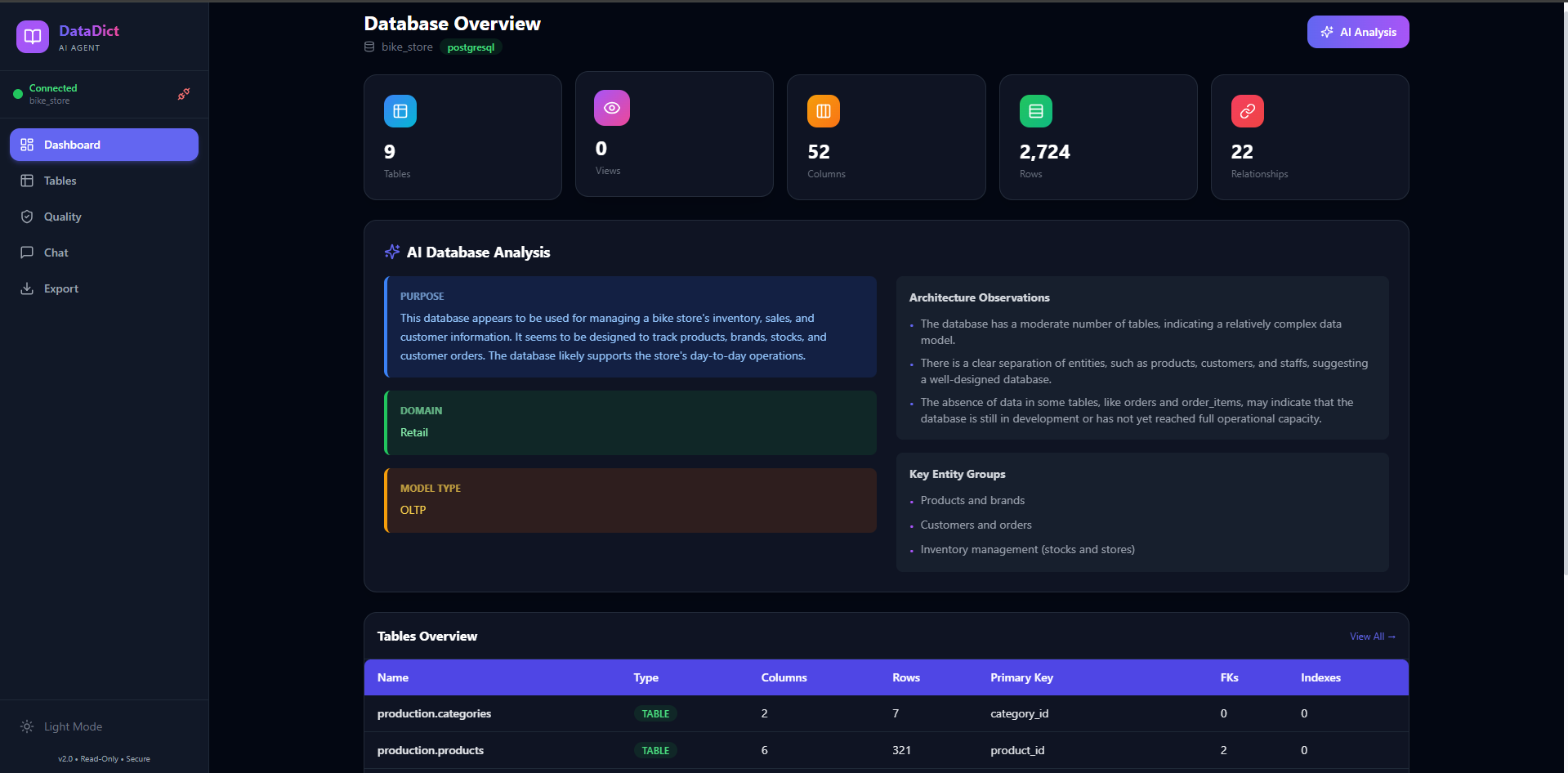1568x773 pixels.
Task: Click the database icon beside bike_store
Action: 369,47
